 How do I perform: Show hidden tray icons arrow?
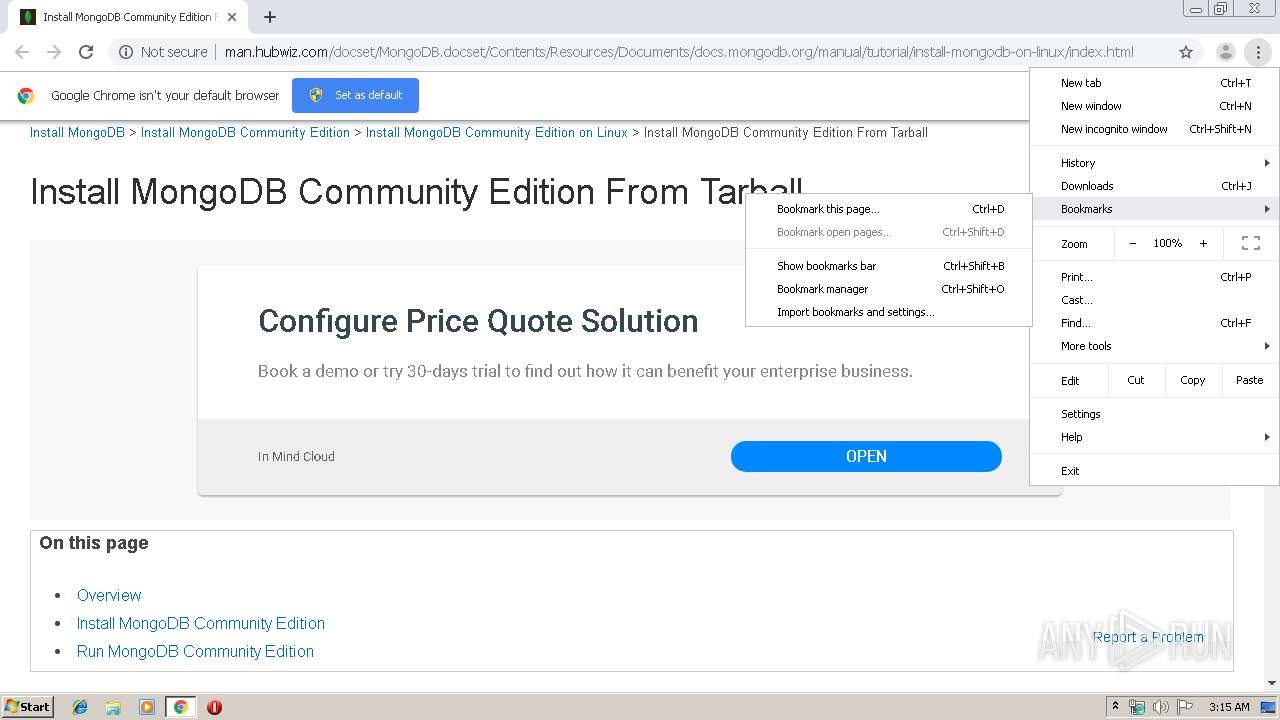(x=1115, y=706)
